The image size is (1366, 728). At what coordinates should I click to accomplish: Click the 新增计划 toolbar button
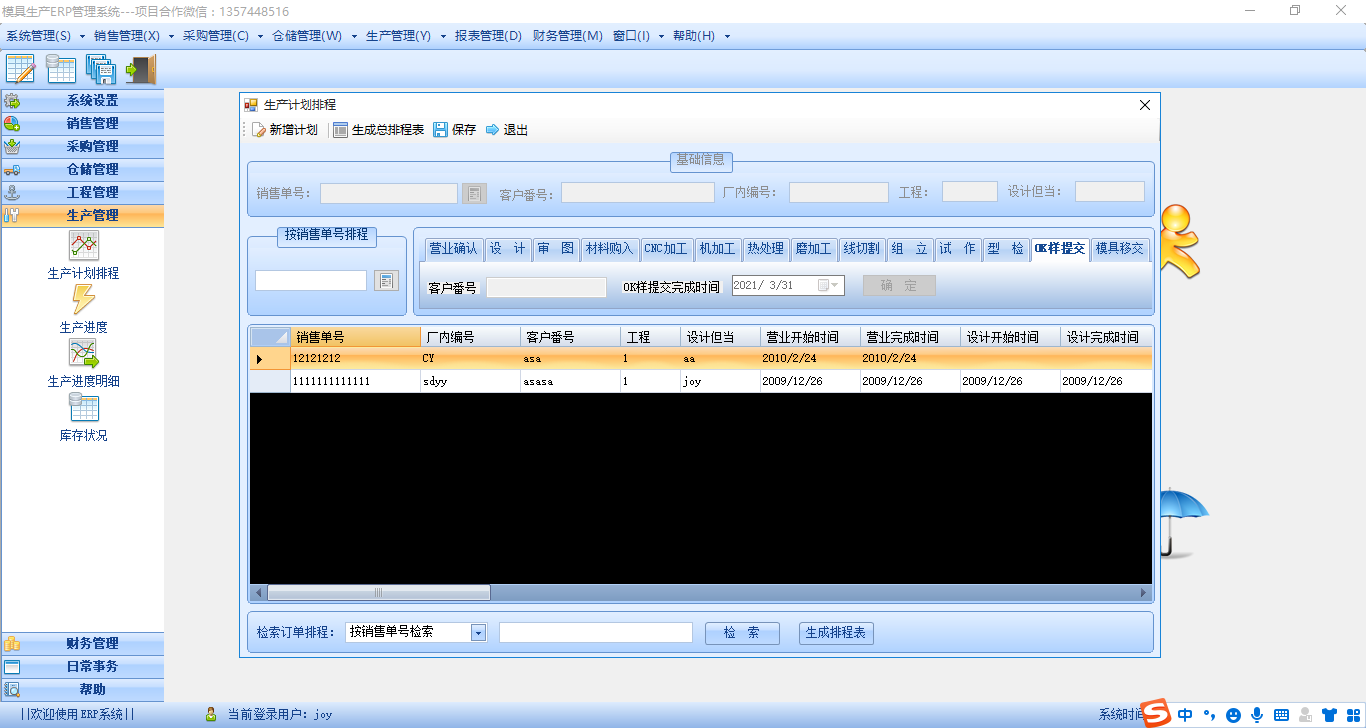(x=284, y=130)
